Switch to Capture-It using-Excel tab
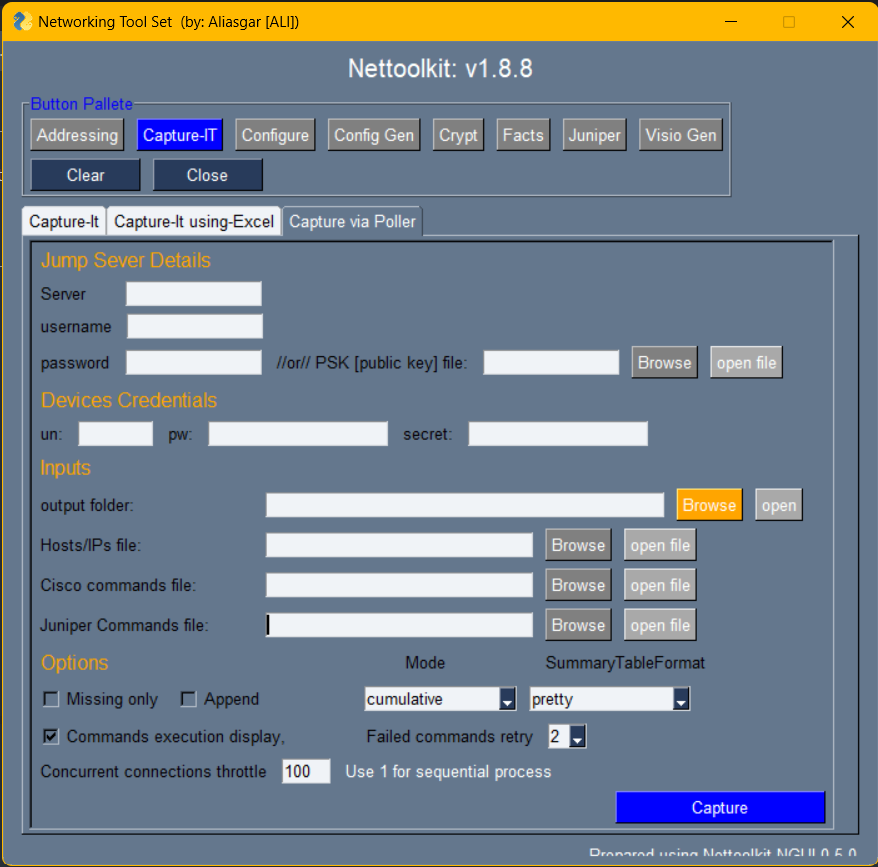Viewport: 878px width, 867px height. pos(194,222)
